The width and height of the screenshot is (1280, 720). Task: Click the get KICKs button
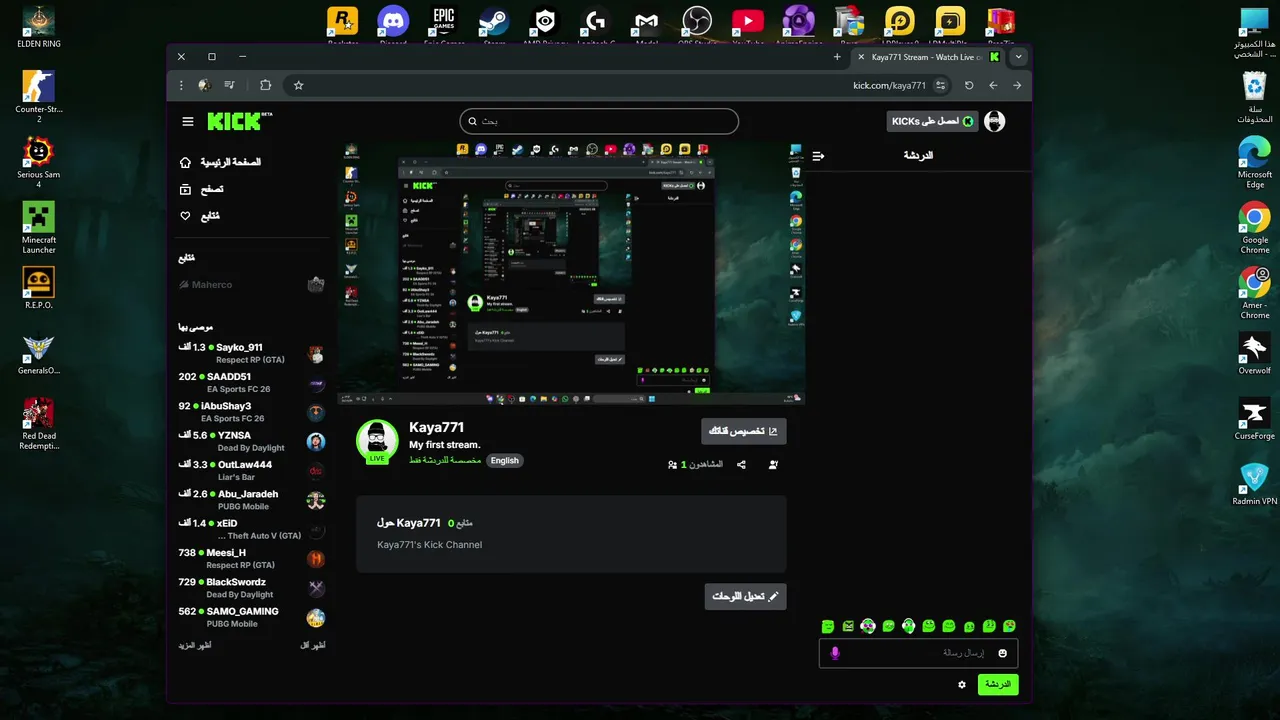[x=931, y=121]
